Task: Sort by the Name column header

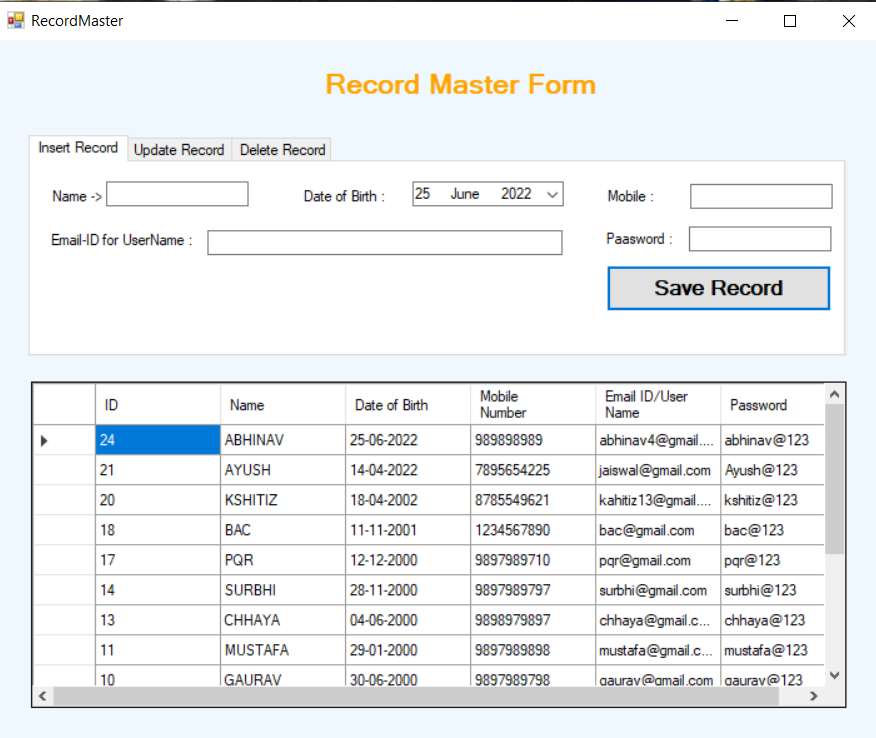Action: (283, 404)
